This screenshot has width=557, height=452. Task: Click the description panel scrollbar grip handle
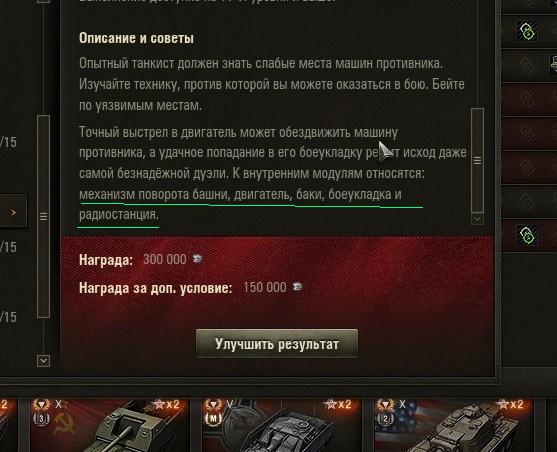tap(477, 161)
